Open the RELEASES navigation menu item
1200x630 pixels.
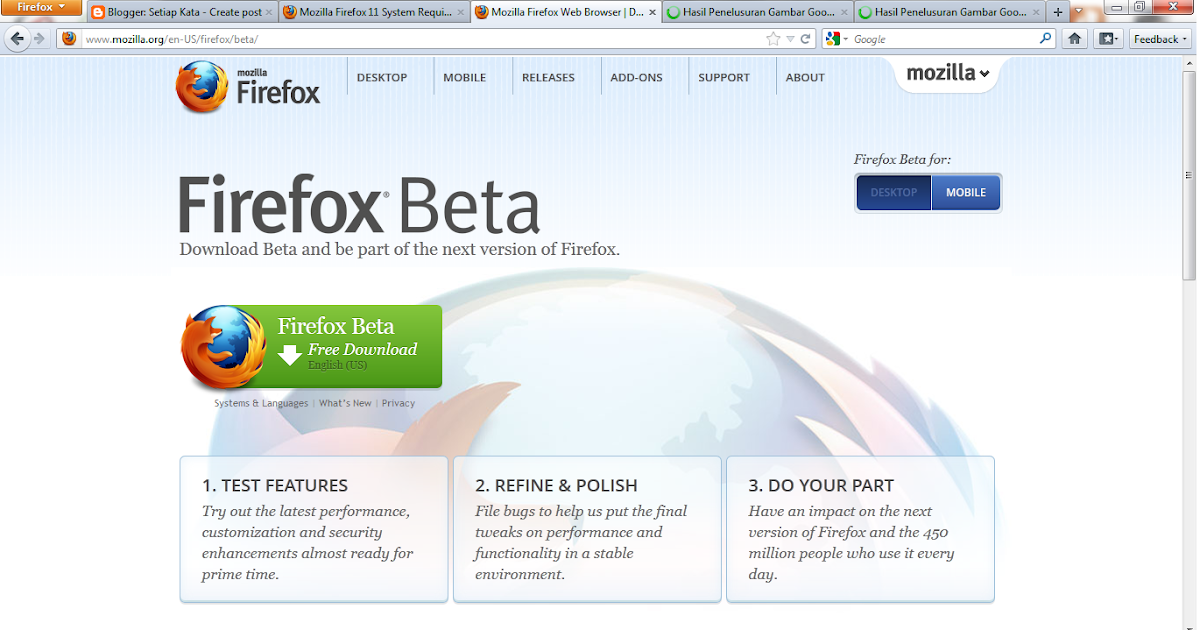[x=548, y=77]
